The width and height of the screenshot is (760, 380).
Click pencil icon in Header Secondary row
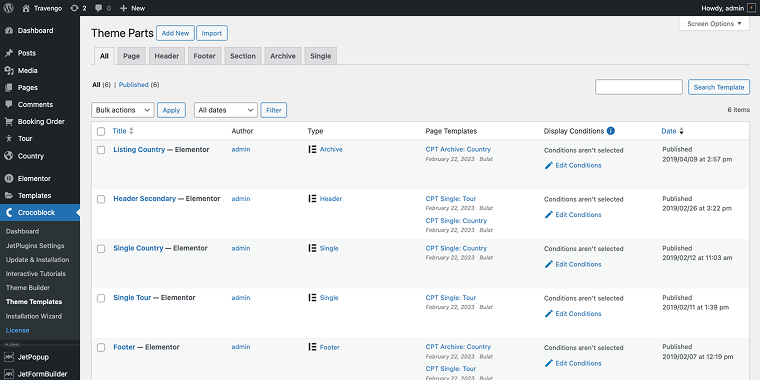point(549,214)
